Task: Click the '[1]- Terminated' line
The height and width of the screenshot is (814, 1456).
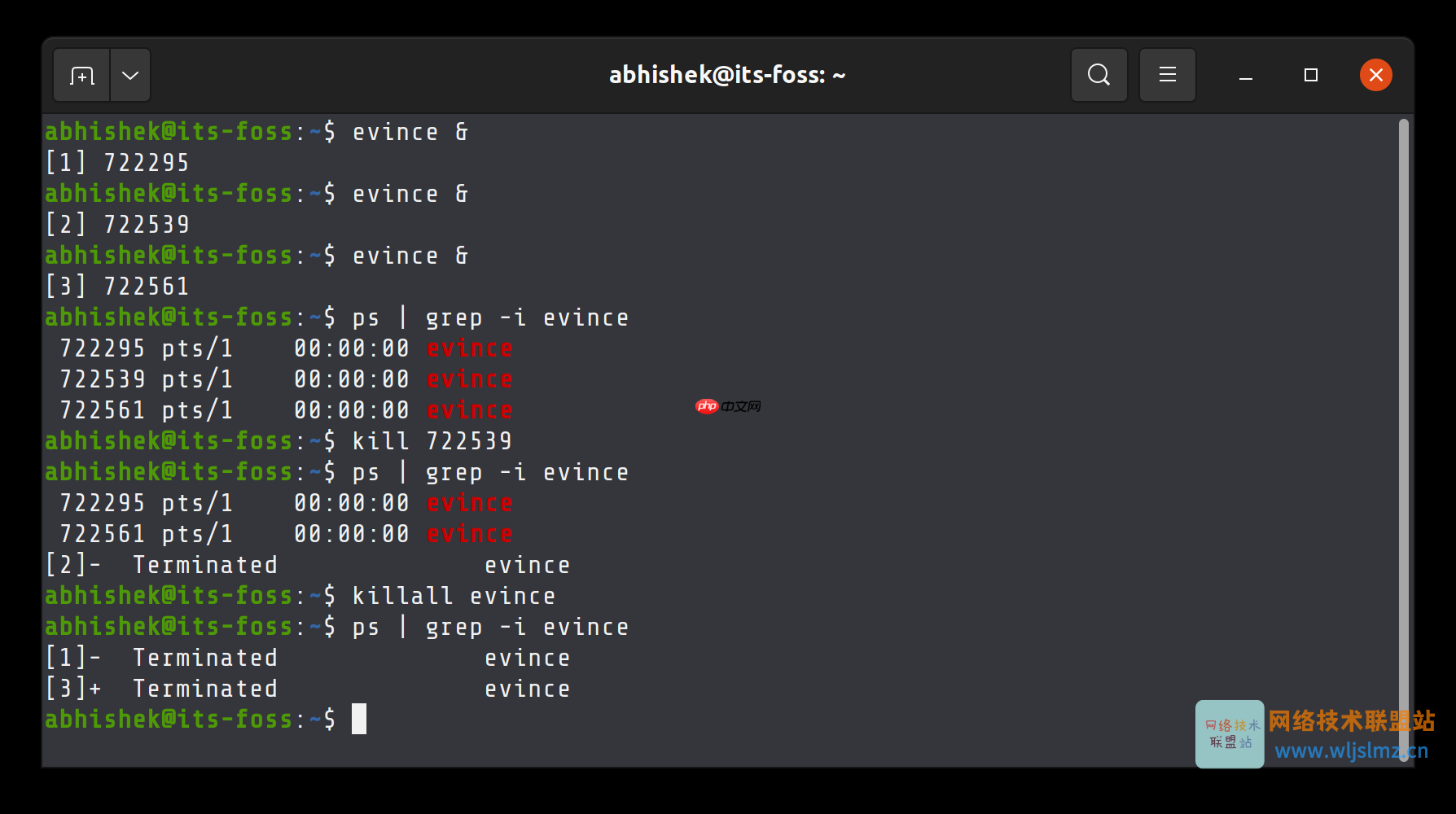Action: click(308, 658)
